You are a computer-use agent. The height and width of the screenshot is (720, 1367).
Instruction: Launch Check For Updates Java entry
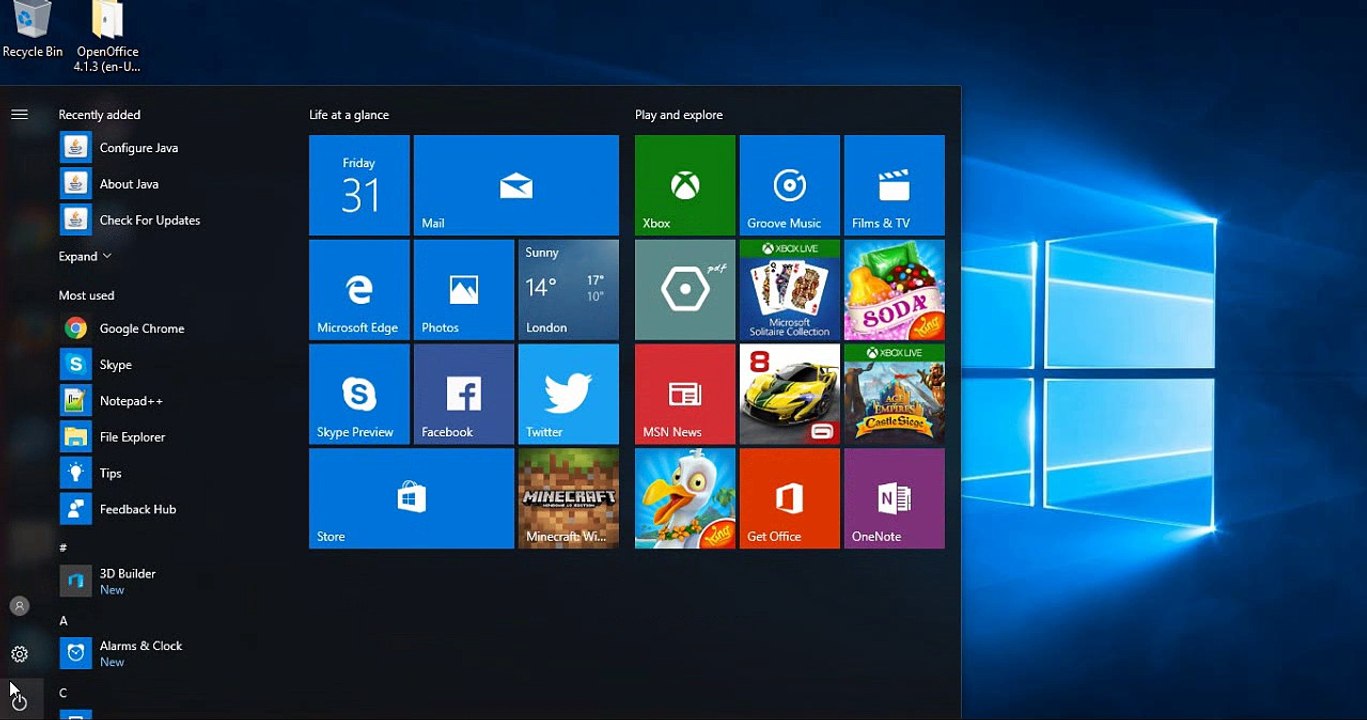(149, 220)
